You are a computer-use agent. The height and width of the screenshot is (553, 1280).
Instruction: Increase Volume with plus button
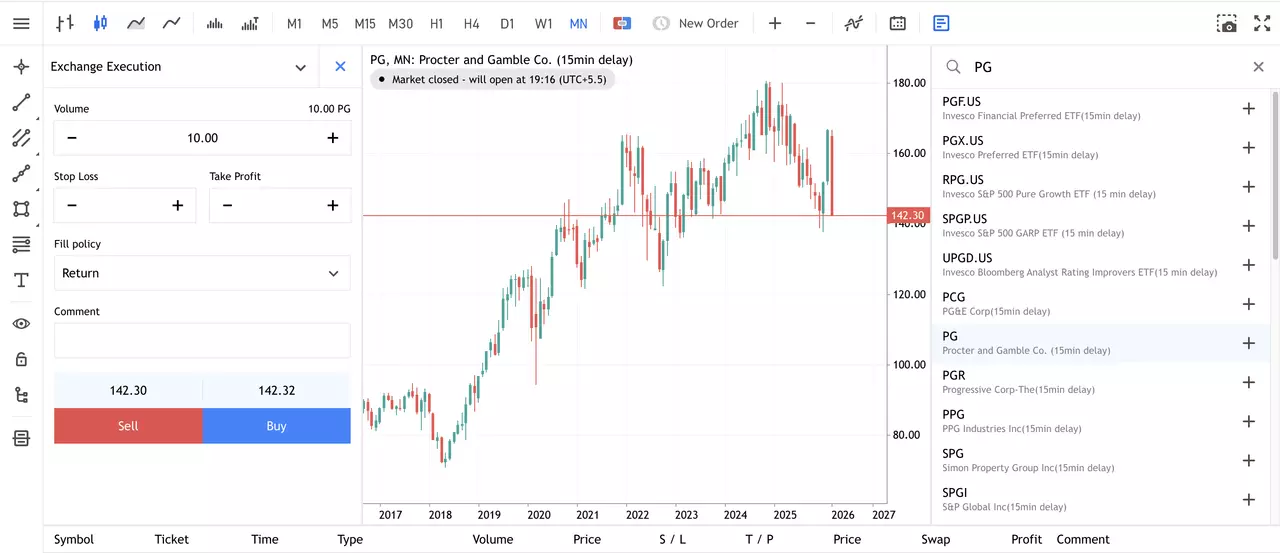point(333,138)
